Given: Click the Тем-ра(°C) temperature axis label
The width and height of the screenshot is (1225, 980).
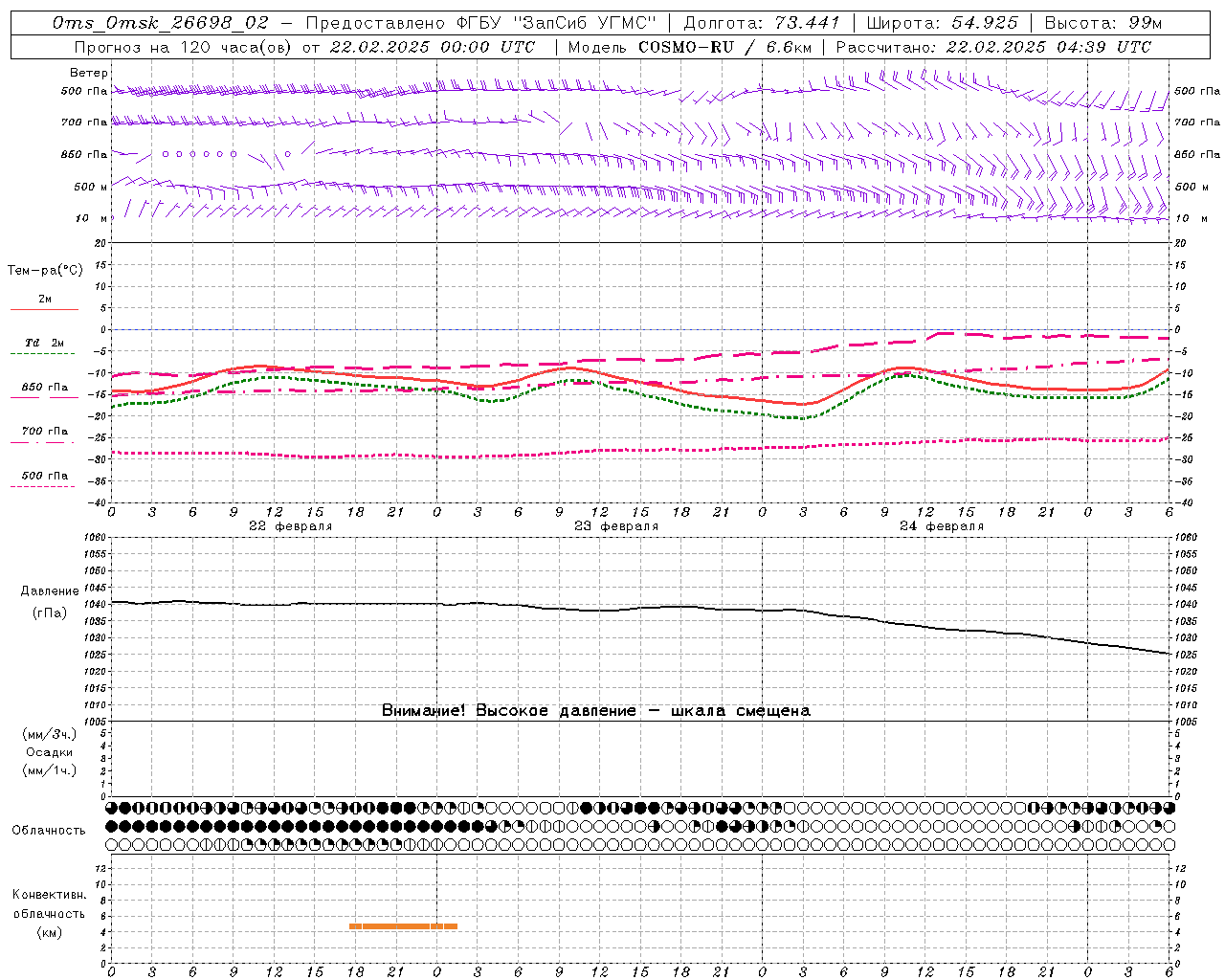Looking at the screenshot, I should pos(45,271).
